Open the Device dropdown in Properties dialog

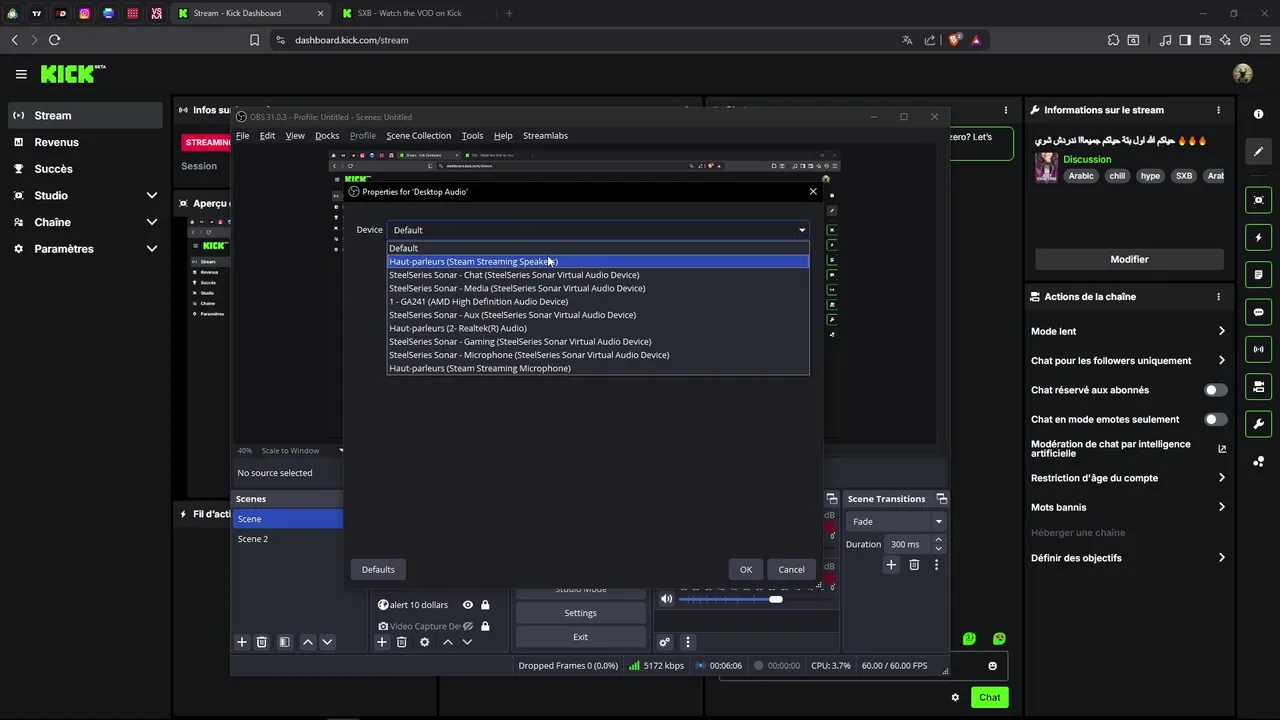click(598, 230)
